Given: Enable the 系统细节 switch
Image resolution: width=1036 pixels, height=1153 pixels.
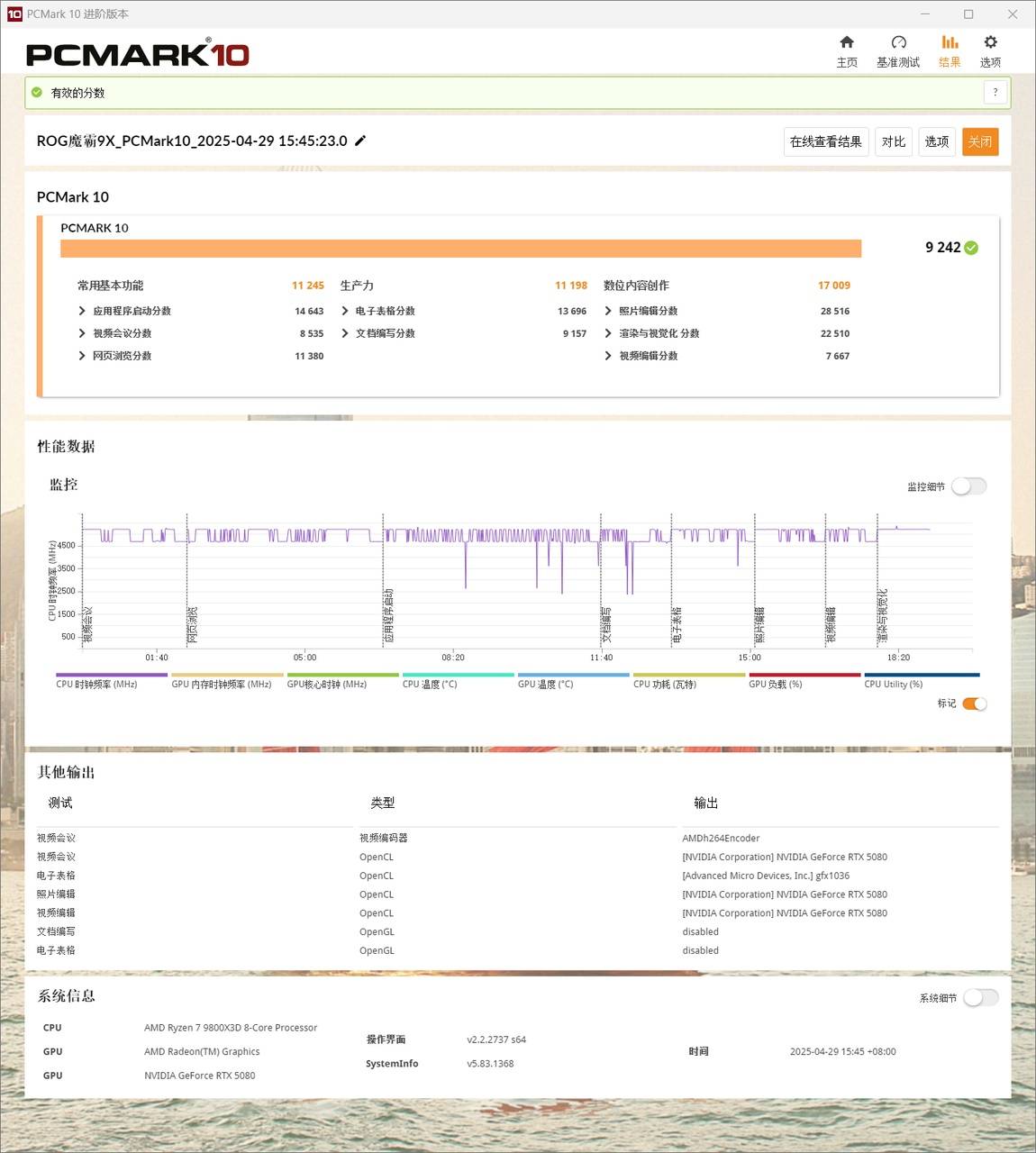Looking at the screenshot, I should tap(980, 997).
